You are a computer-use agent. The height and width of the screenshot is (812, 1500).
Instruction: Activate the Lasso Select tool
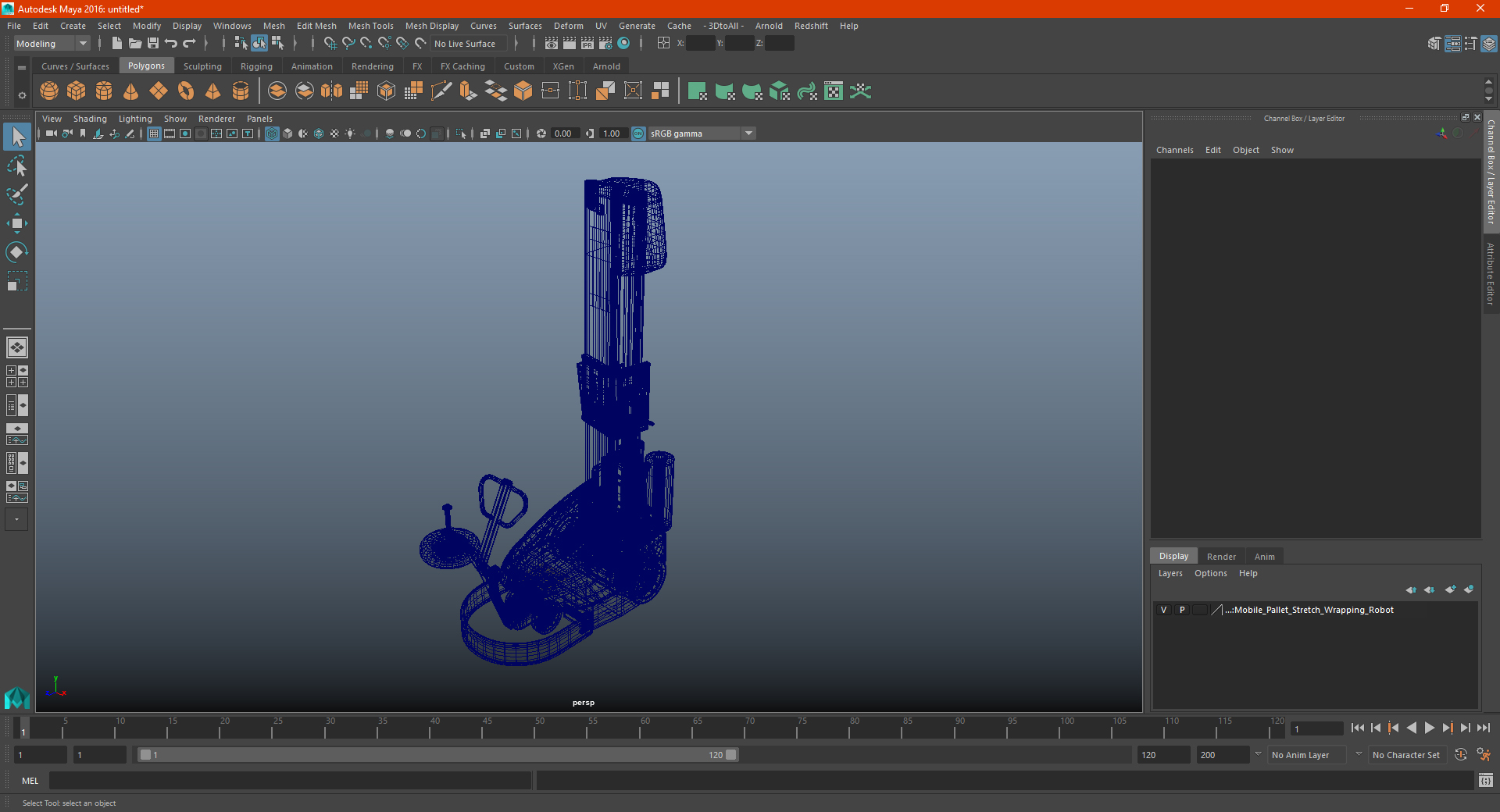pyautogui.click(x=17, y=166)
